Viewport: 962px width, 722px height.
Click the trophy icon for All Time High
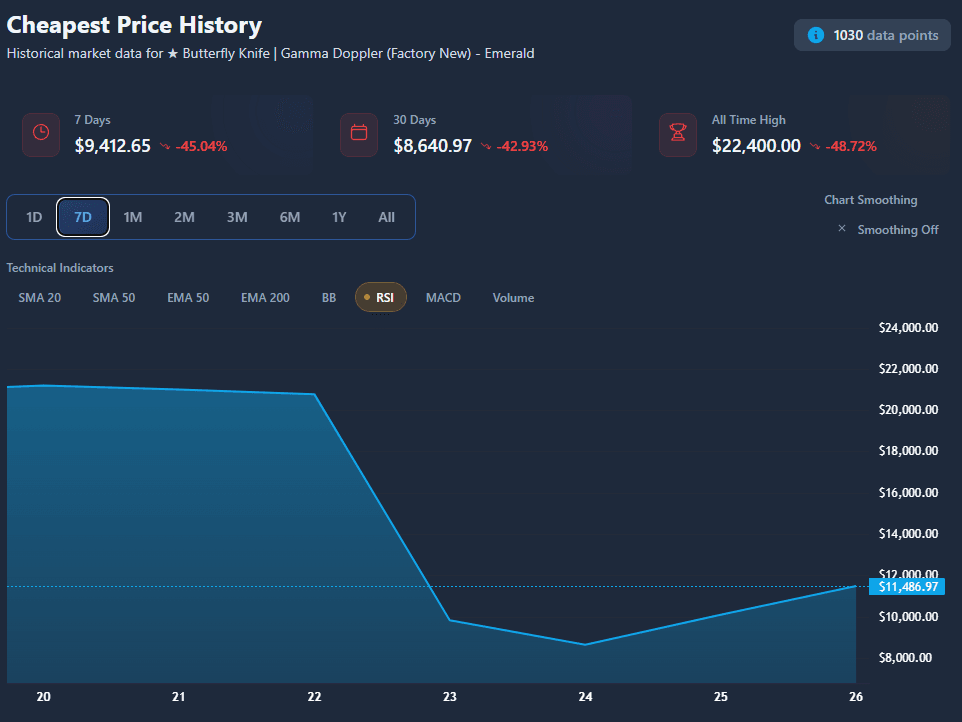[677, 133]
